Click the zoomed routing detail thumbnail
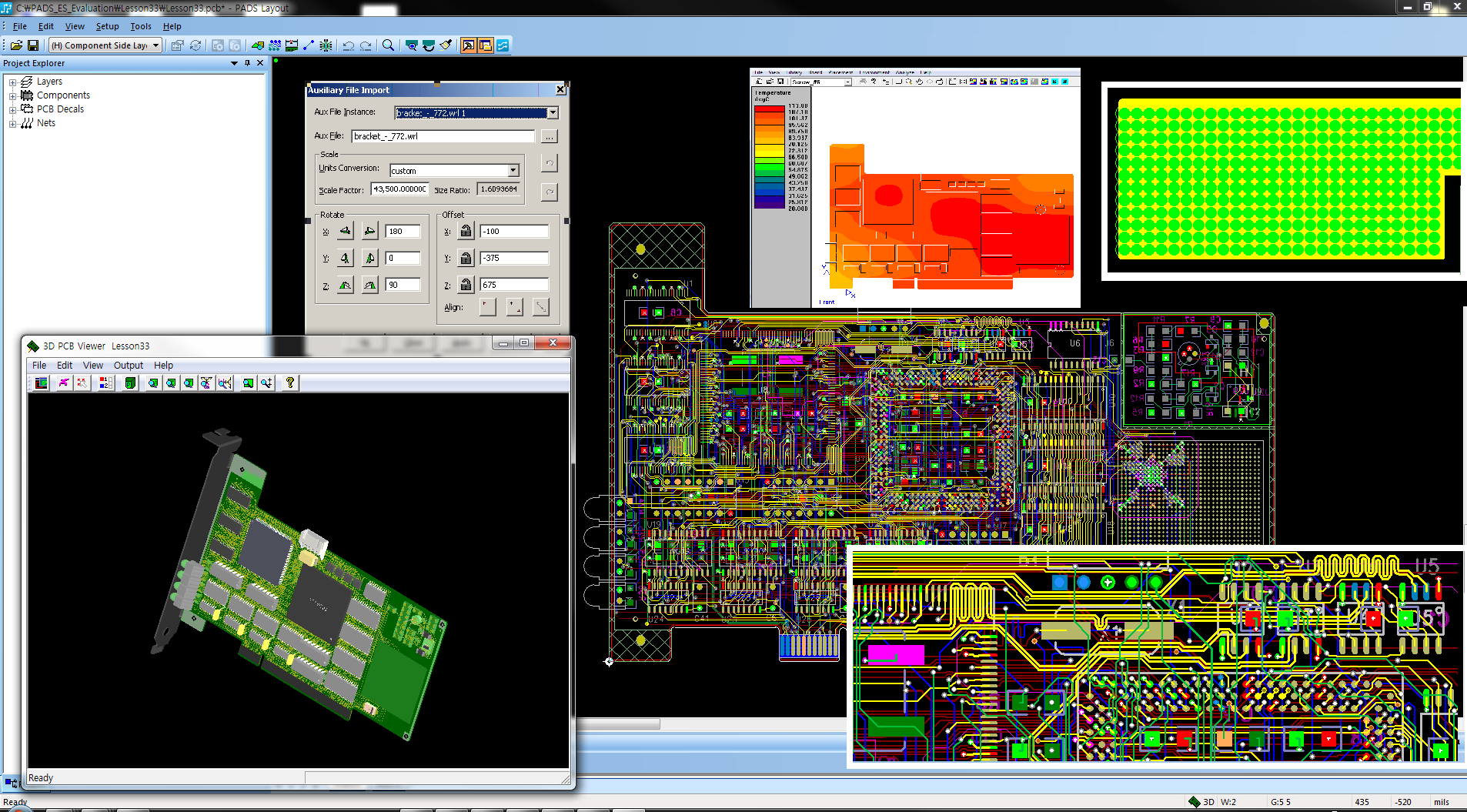1467x812 pixels. coord(1156,657)
